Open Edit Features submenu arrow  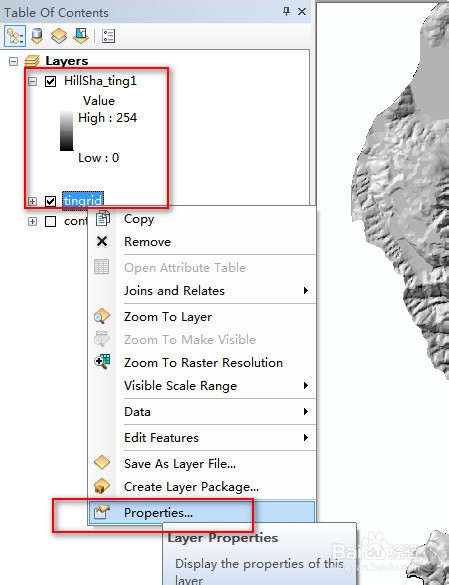click(306, 437)
